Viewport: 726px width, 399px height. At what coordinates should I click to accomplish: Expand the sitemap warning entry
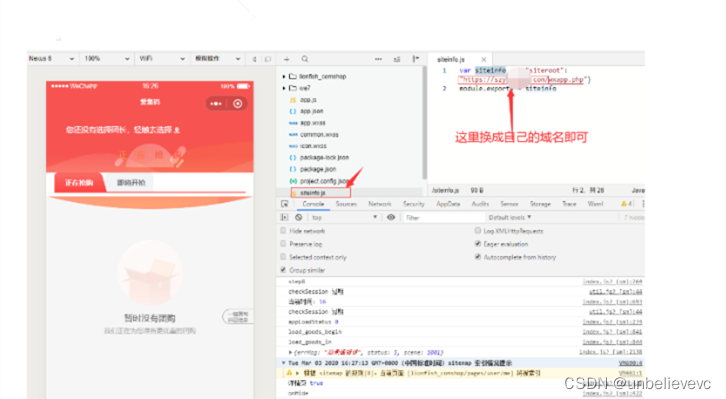point(298,373)
